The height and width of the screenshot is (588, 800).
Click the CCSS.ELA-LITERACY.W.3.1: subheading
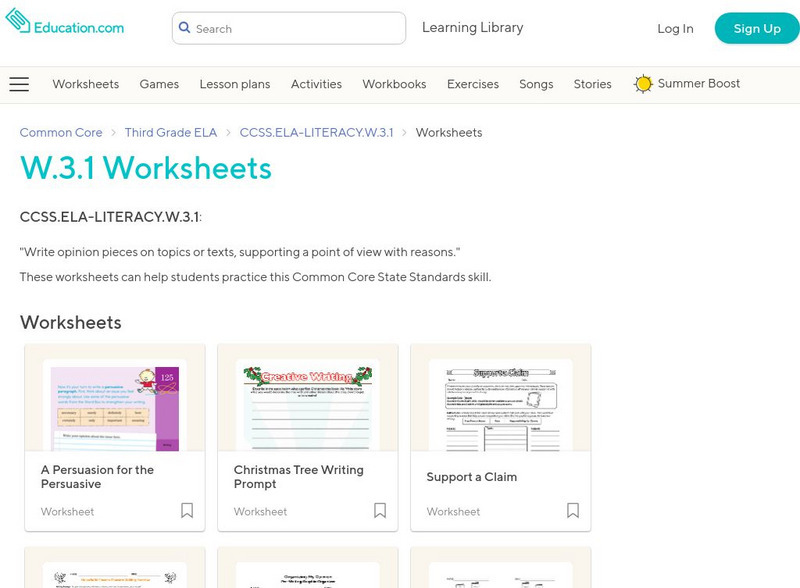111,217
